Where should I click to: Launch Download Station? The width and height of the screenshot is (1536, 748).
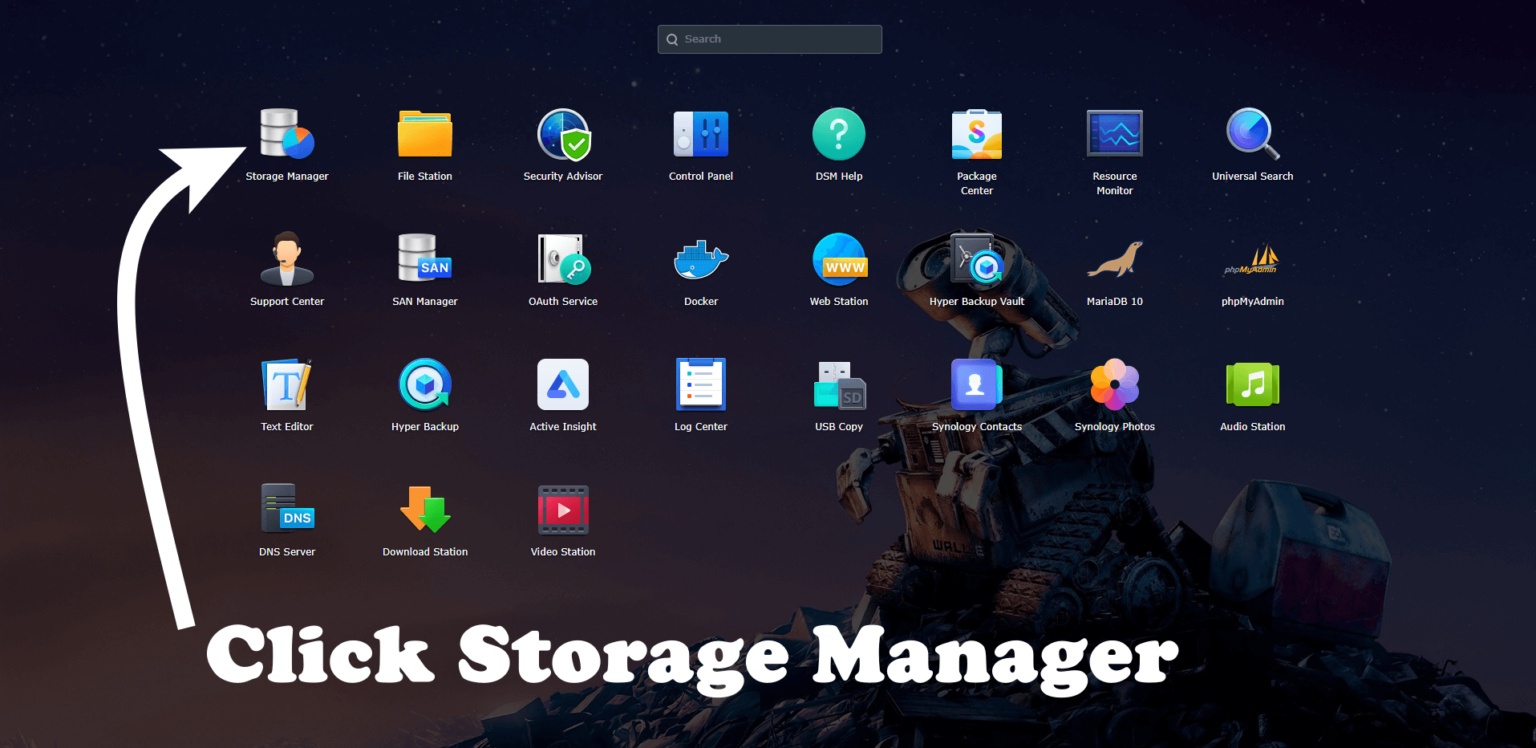pos(424,508)
